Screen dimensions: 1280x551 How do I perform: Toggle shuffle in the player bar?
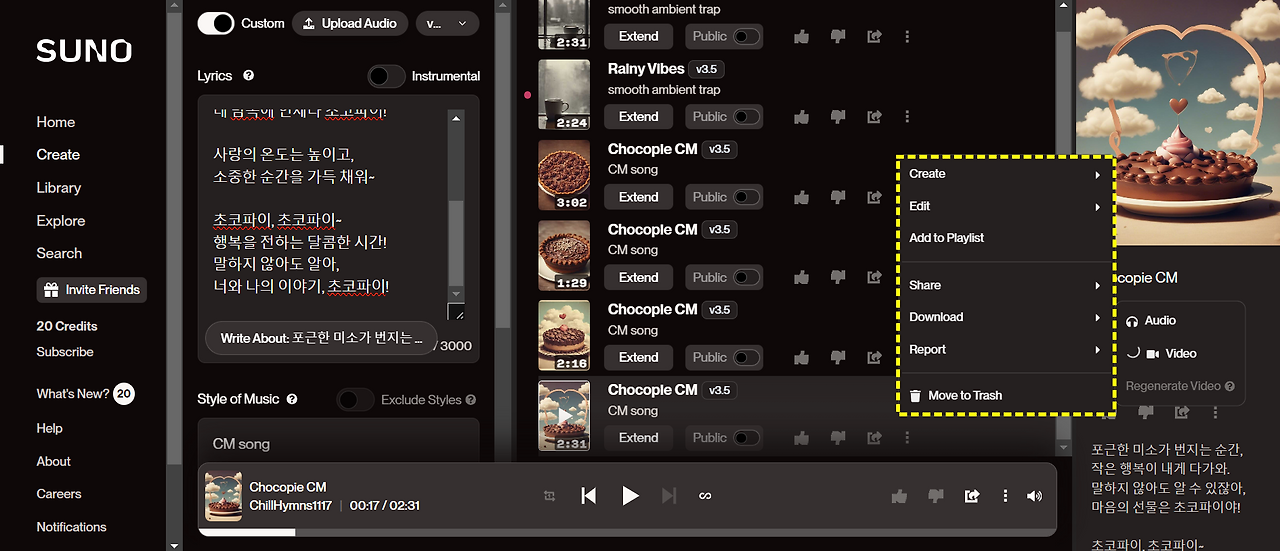pos(550,496)
